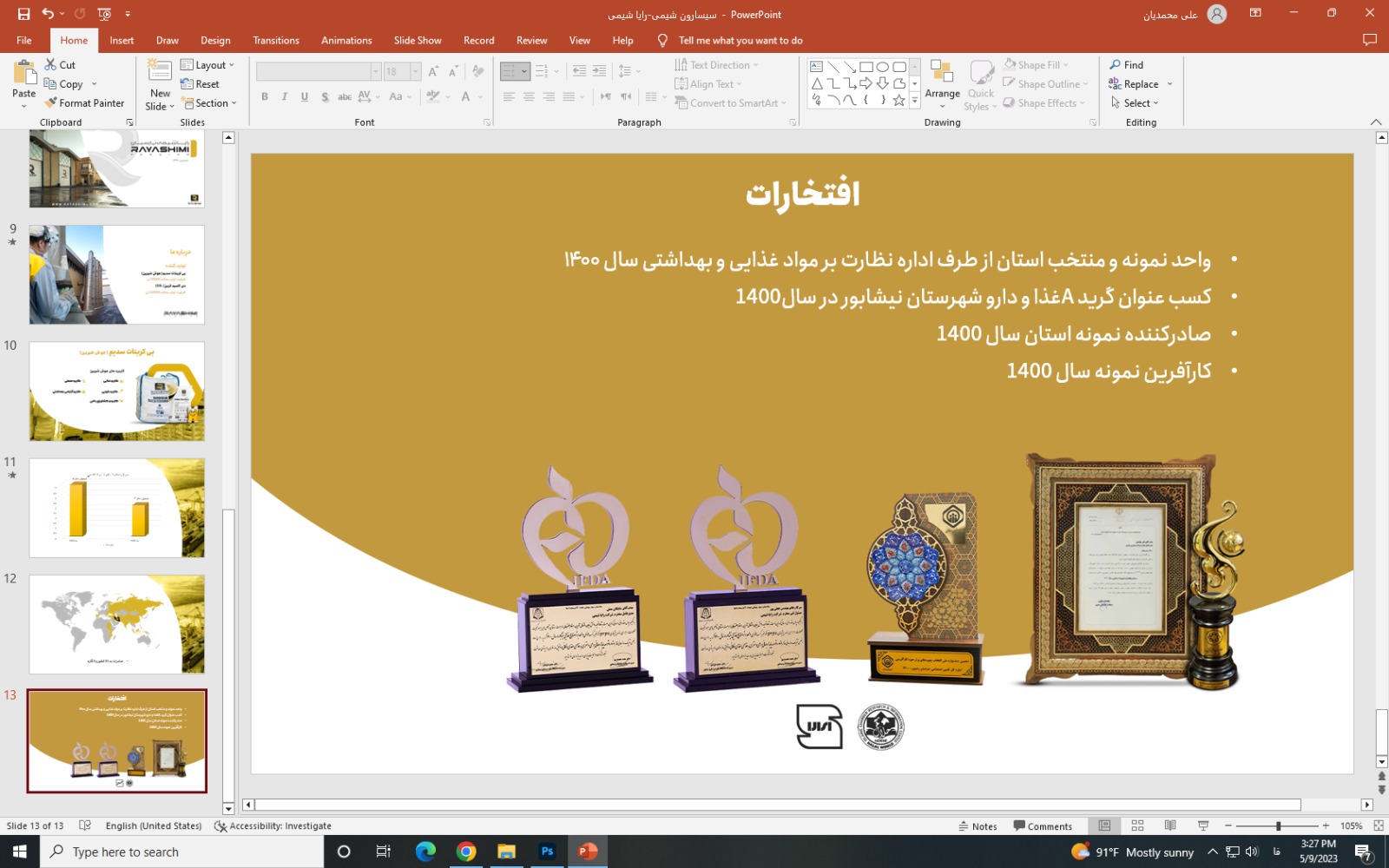Open the Arrange tool in Drawing group
Screen dimensions: 1389x868
coord(942,82)
